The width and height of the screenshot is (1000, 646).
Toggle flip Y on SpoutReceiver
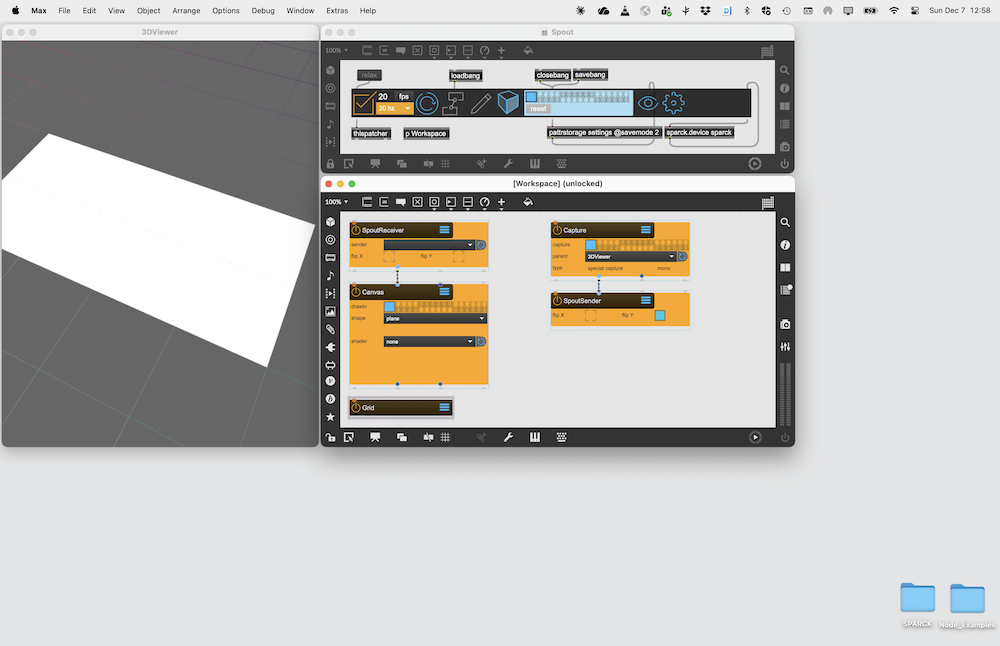tap(458, 256)
